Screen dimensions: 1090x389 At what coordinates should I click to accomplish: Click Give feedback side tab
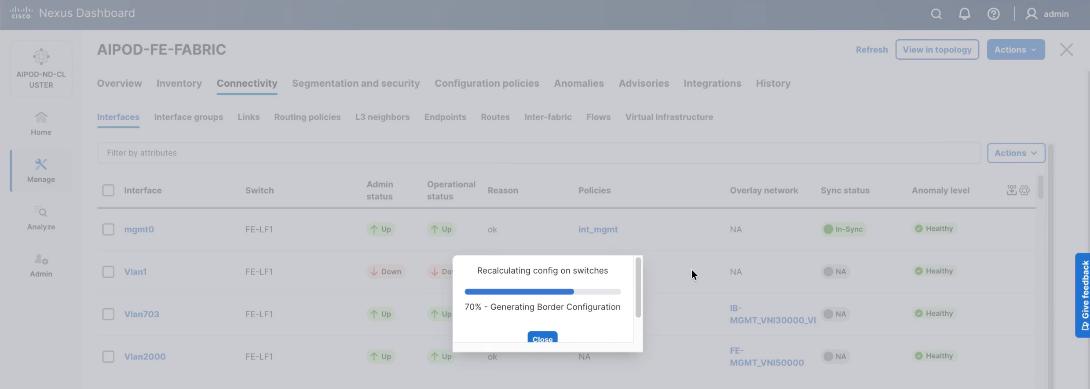point(1082,295)
